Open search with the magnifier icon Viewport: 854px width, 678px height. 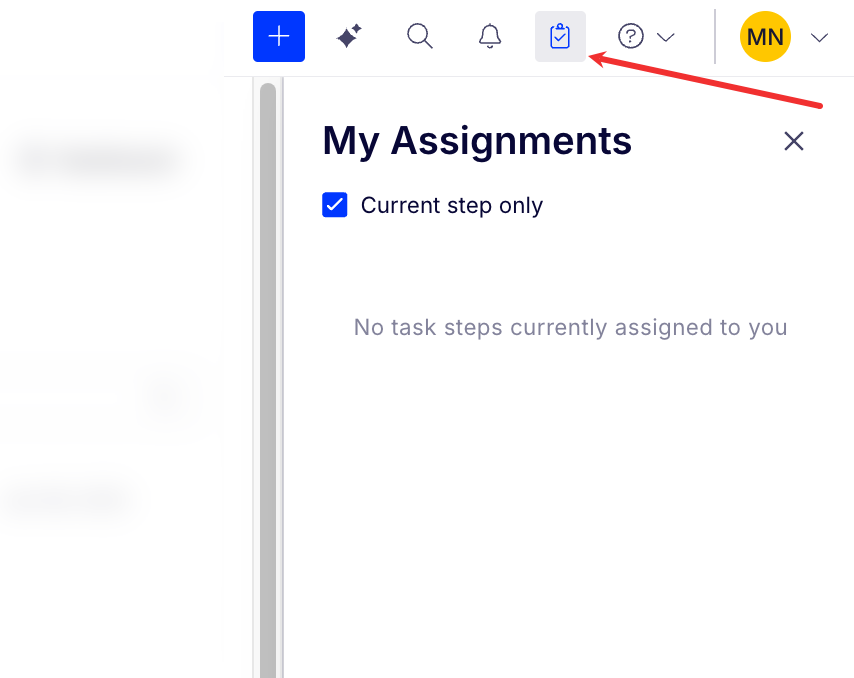pyautogui.click(x=420, y=36)
